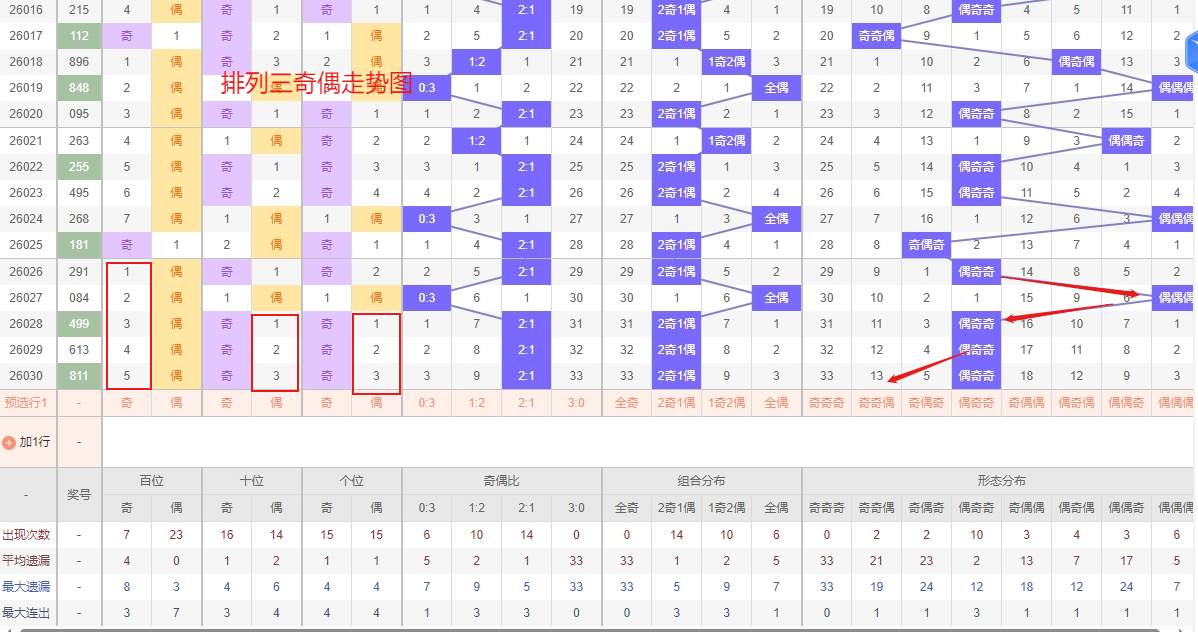The height and width of the screenshot is (632, 1198).
Task: Toggle 奇奇奇 in the 预选行1 row
Action: (827, 403)
